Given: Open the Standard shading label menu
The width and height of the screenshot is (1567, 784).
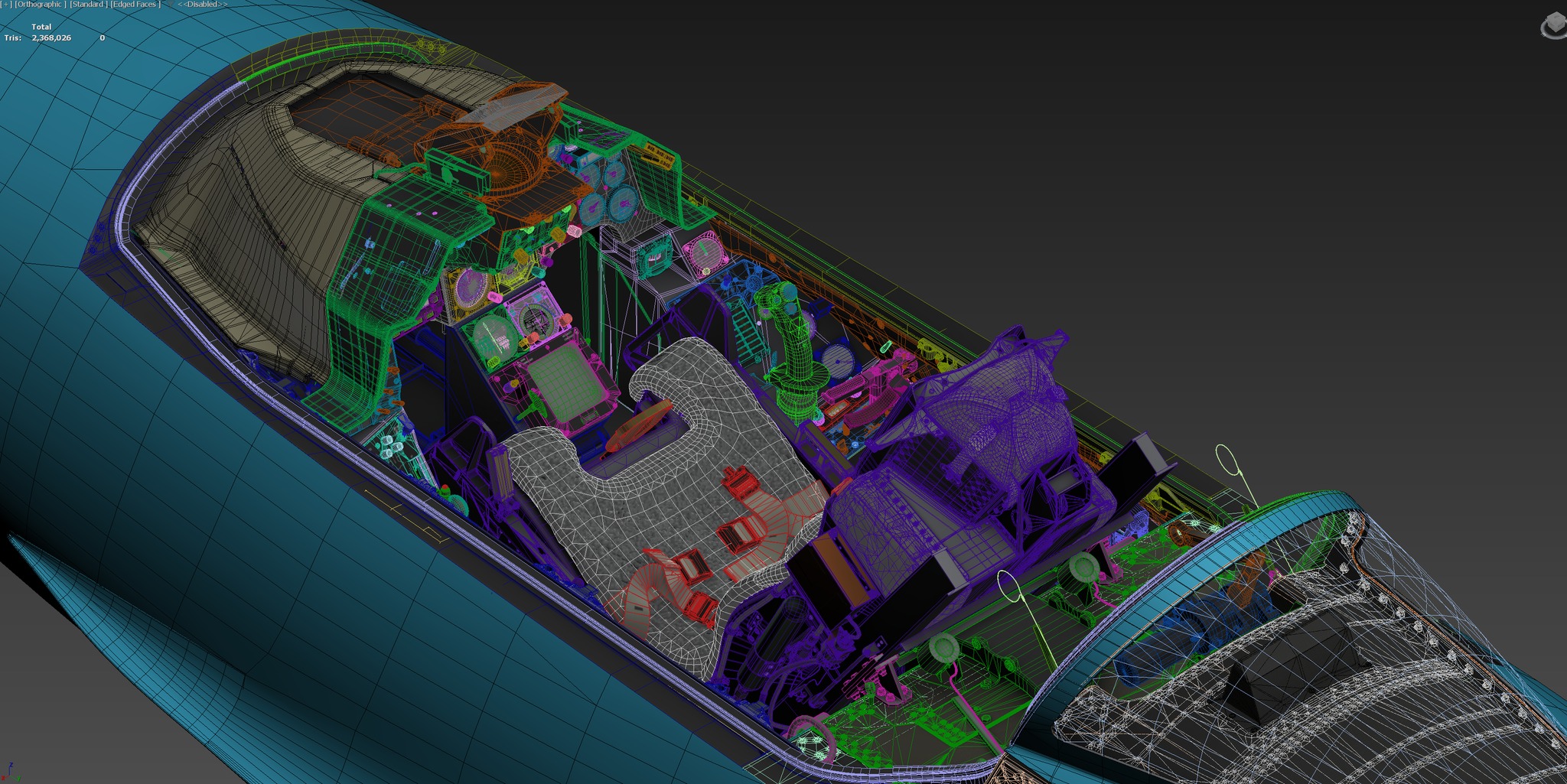Looking at the screenshot, I should tap(89, 5).
